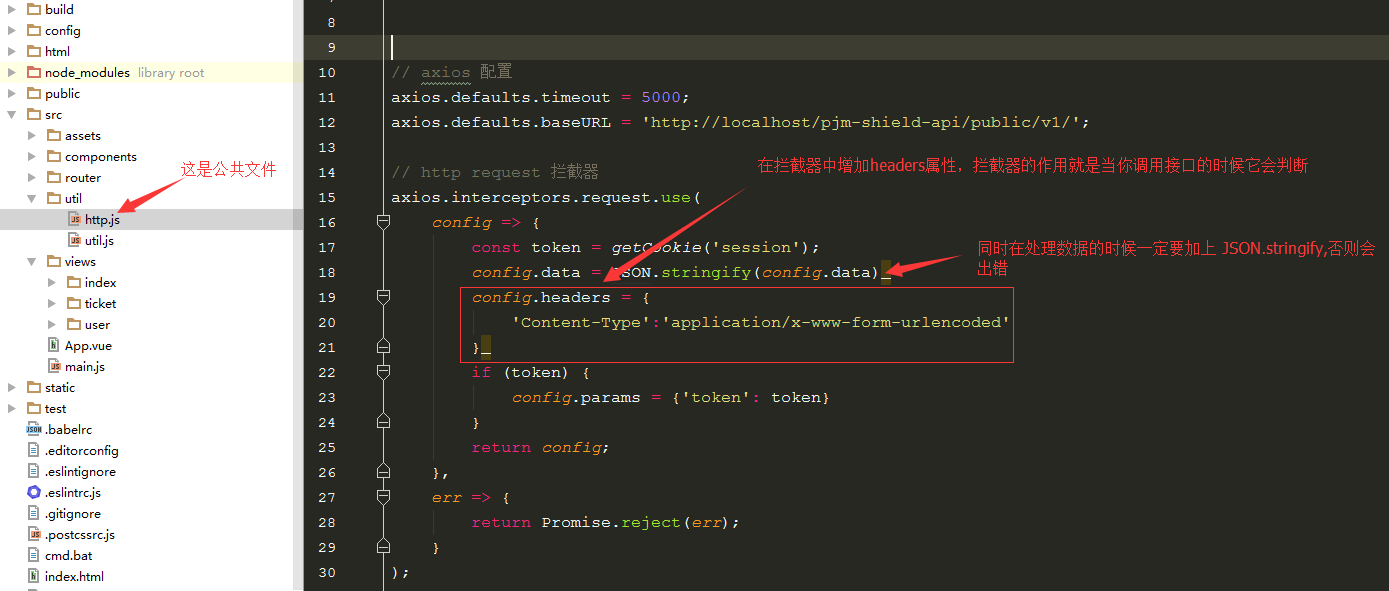1389x591 pixels.
Task: Expand the test folder arrow
Action: (x=12, y=408)
